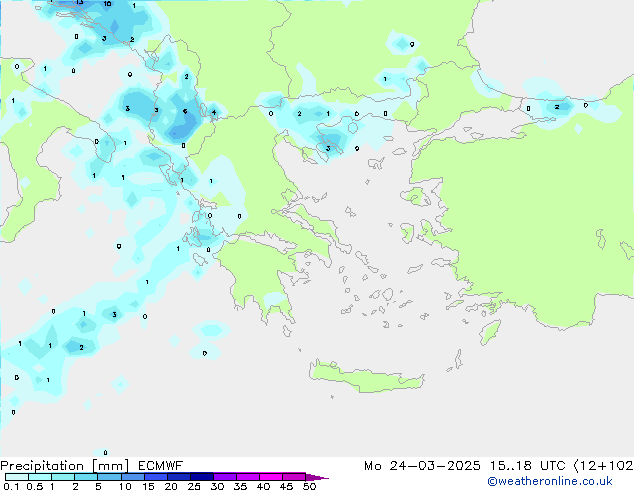The image size is (634, 490).
Task: Select the 40–45 mm magenta legend swatch
Action: 271,477
